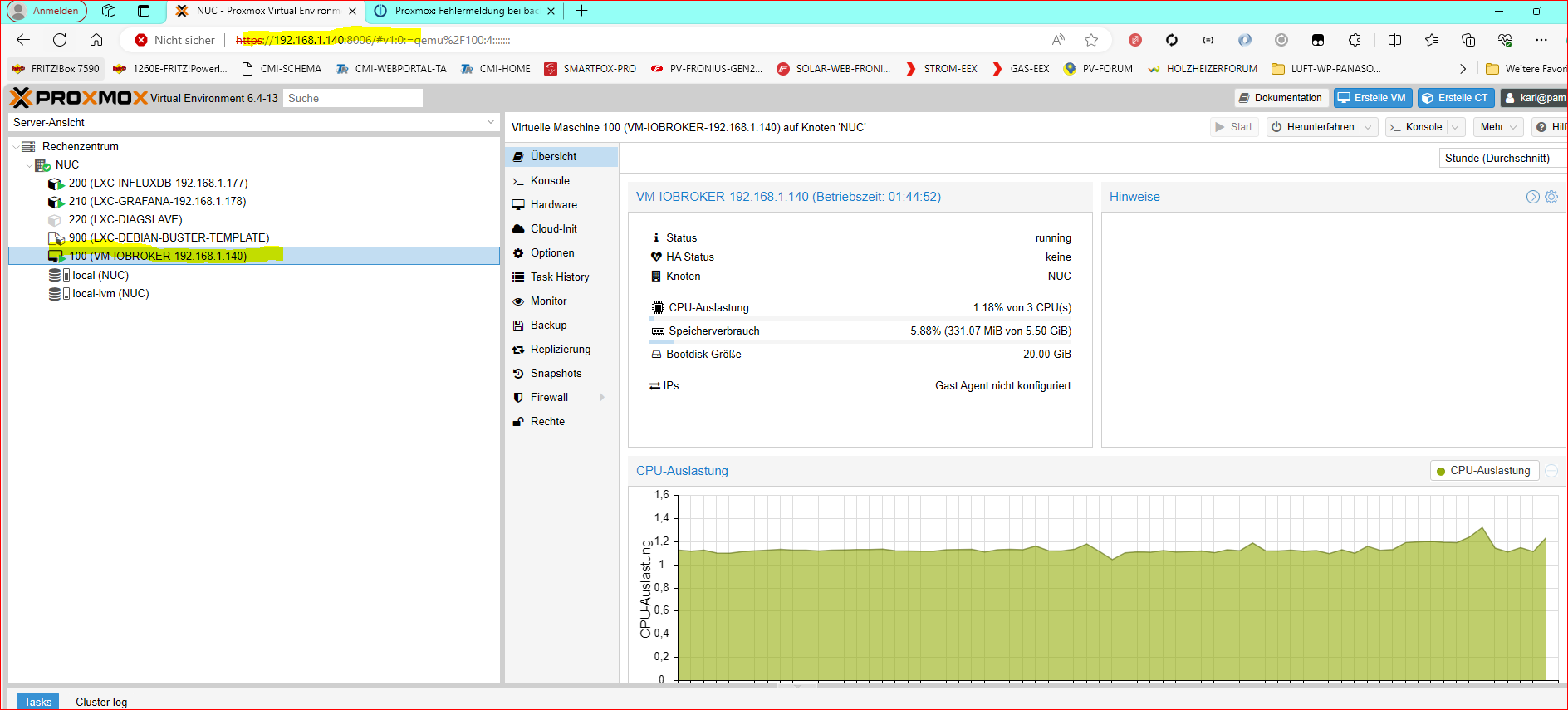Collapse the Hinweise panel arrow icon
This screenshot has width=1568, height=710.
click(x=1533, y=197)
